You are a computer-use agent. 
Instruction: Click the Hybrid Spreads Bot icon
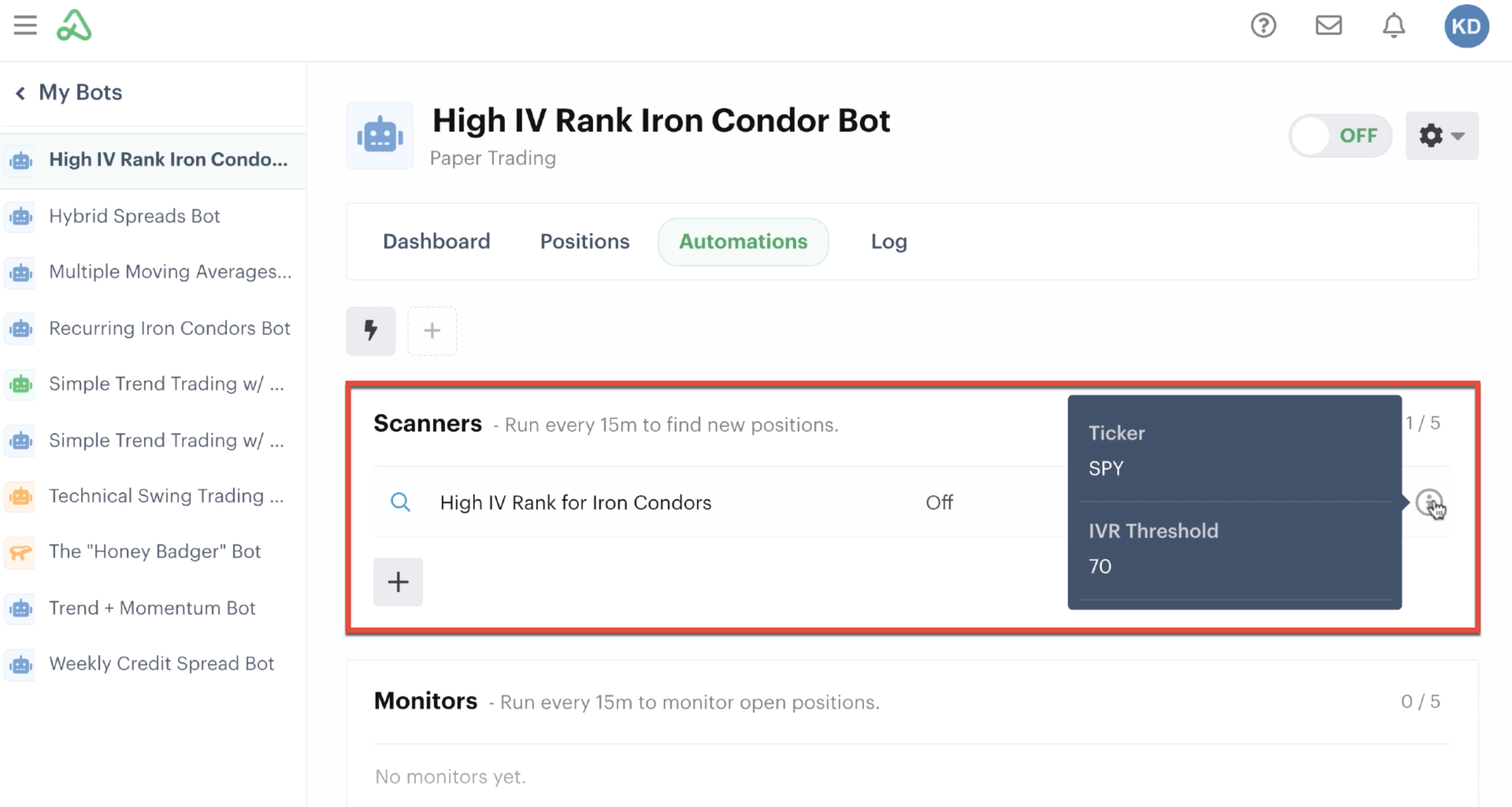click(21, 216)
